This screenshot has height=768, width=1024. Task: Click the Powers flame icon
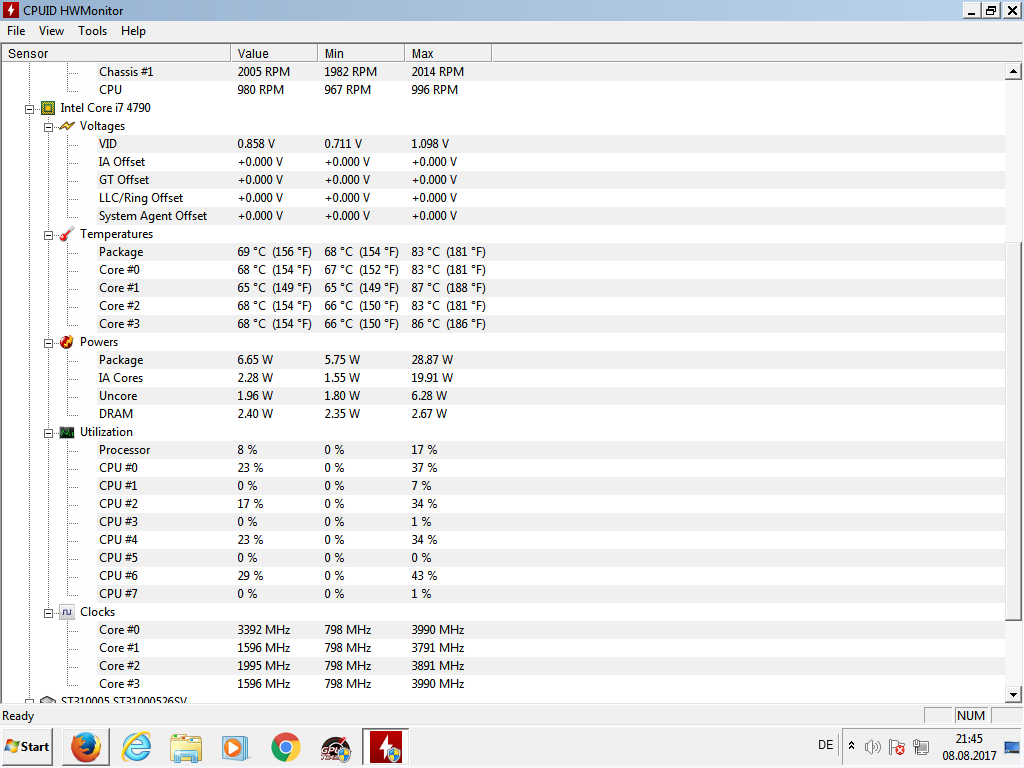tap(67, 342)
